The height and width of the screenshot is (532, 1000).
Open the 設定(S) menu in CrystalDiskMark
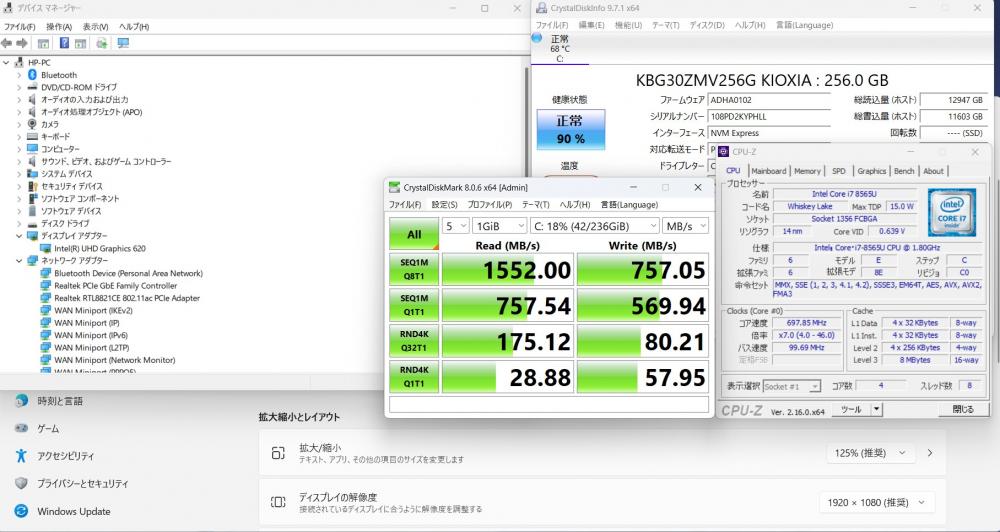pos(444,204)
